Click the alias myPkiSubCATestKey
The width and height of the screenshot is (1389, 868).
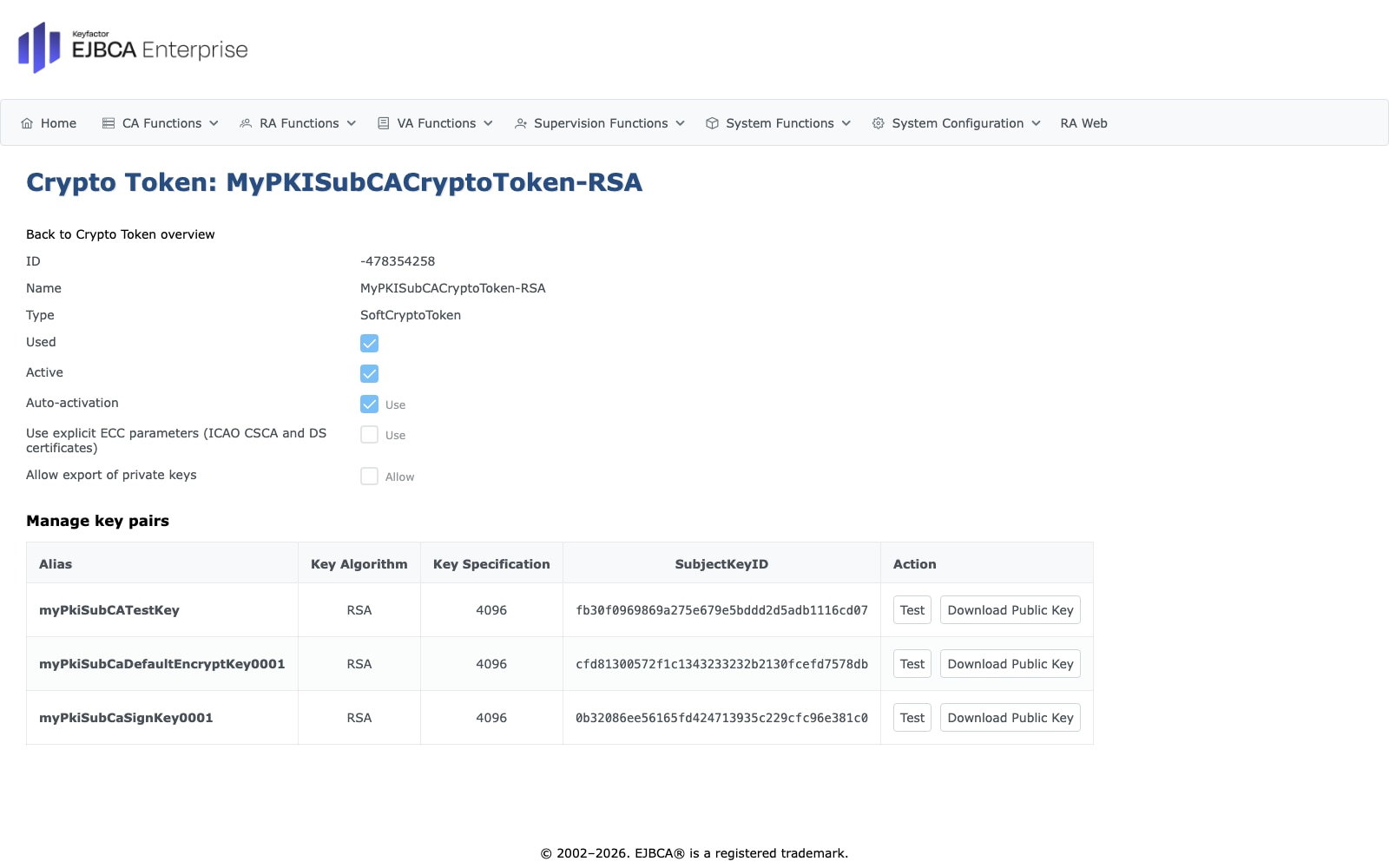pos(109,610)
